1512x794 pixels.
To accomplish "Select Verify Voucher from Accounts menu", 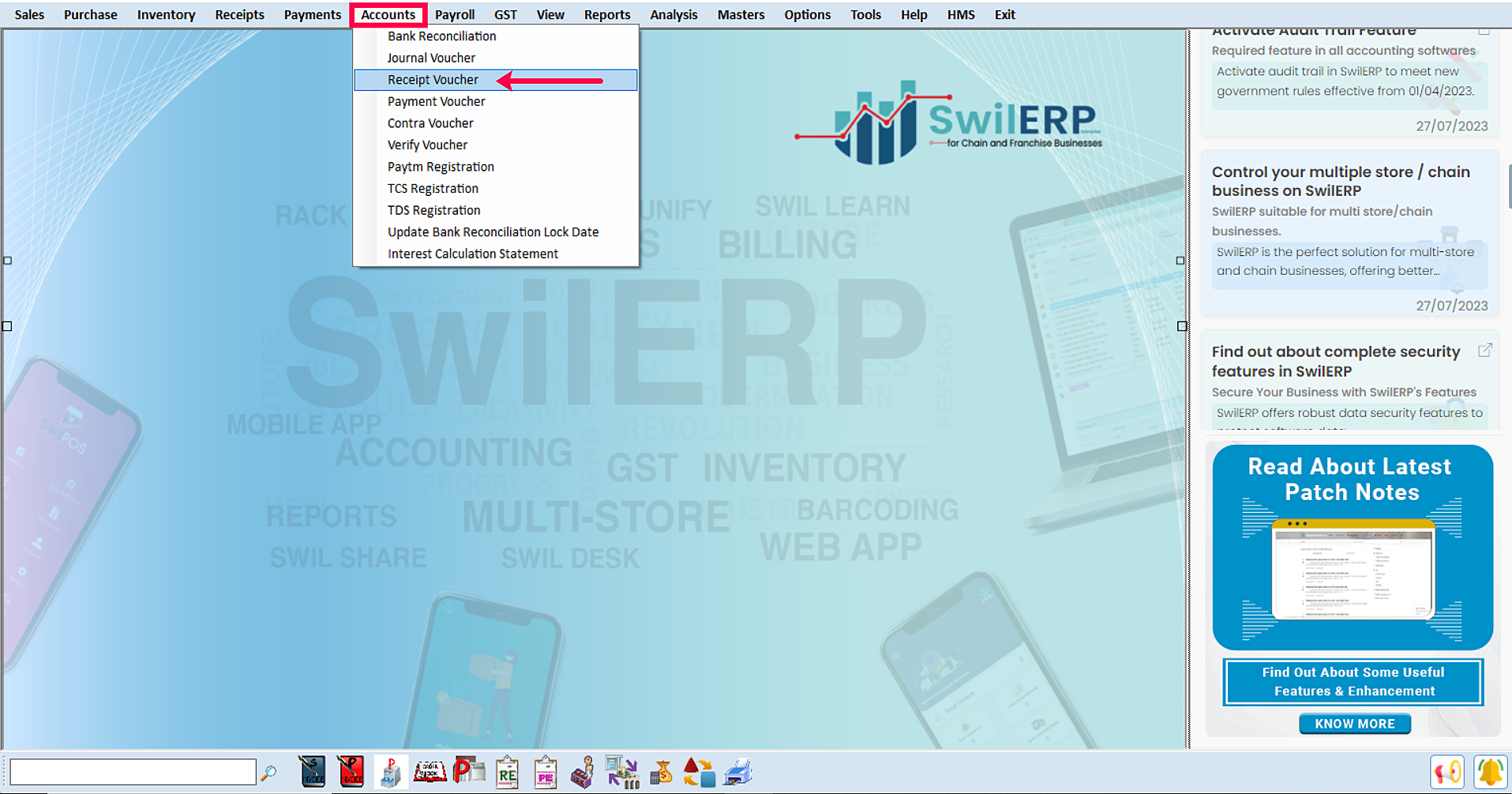I will click(496, 145).
